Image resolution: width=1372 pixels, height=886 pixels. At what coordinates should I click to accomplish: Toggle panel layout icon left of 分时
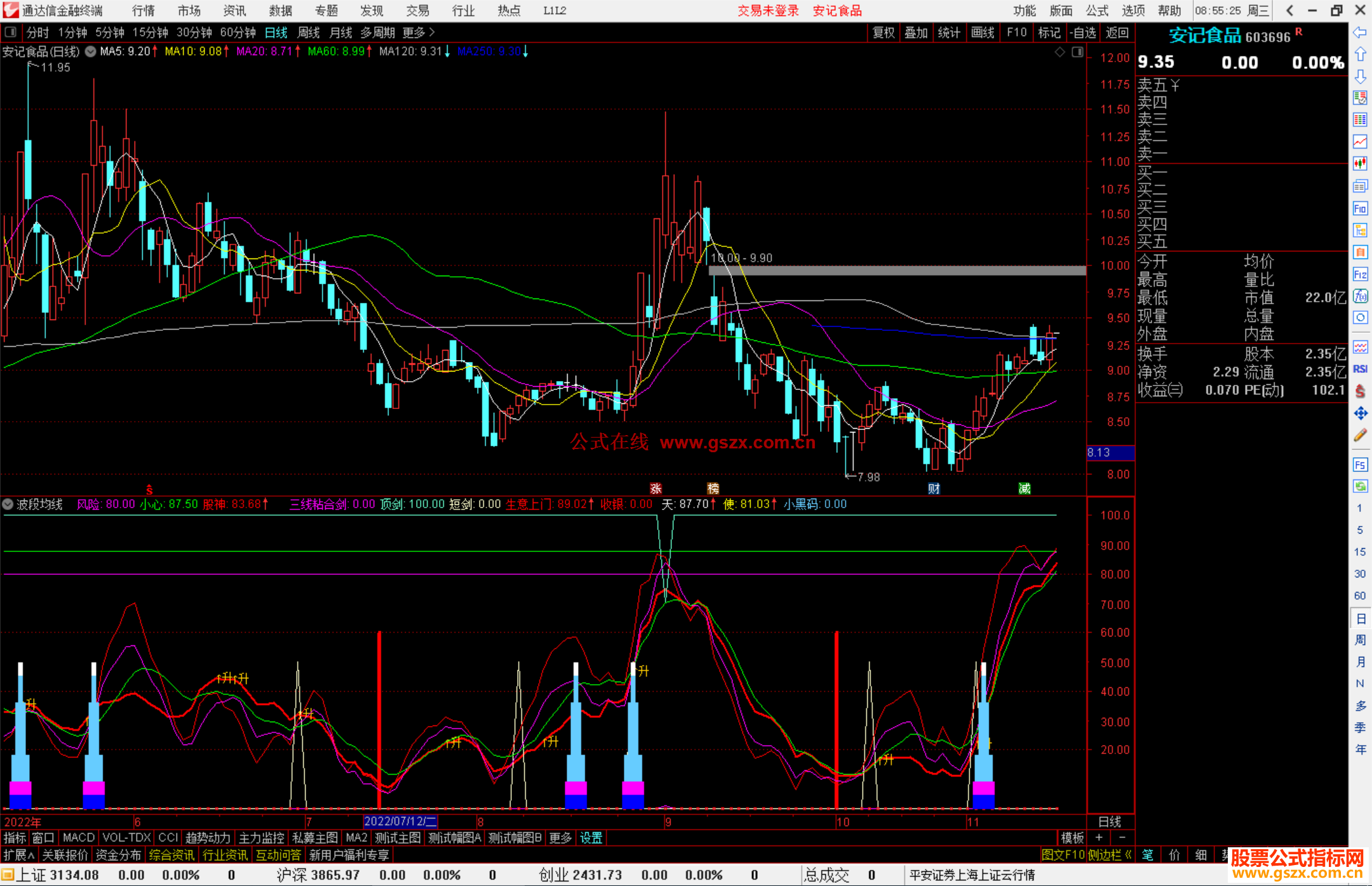11,32
